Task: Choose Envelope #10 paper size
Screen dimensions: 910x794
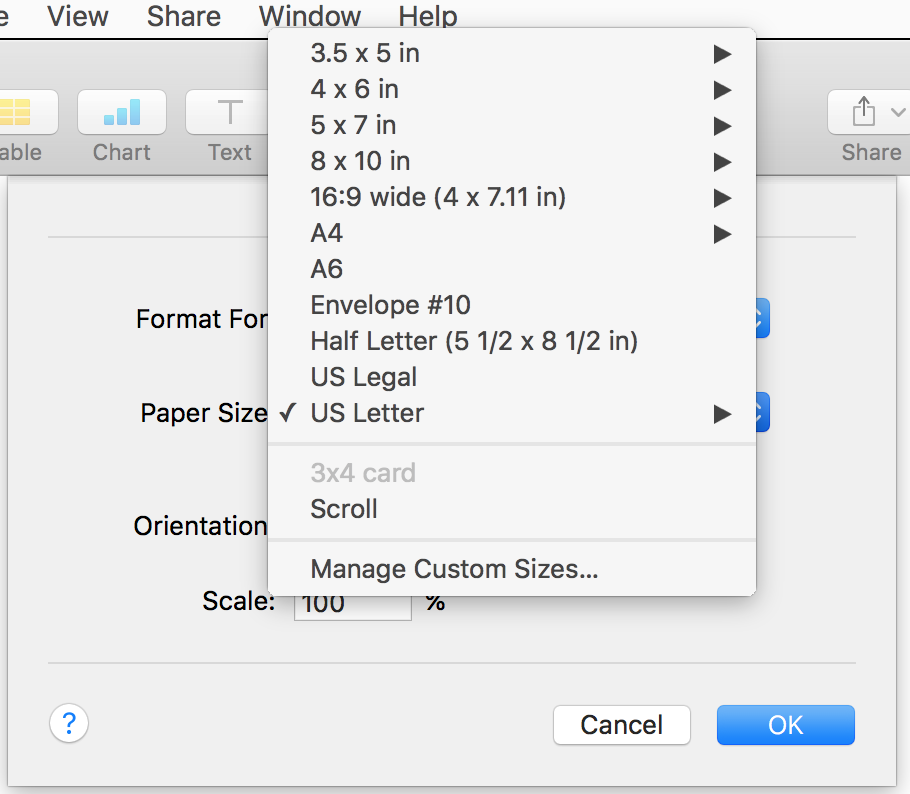Action: [x=391, y=305]
